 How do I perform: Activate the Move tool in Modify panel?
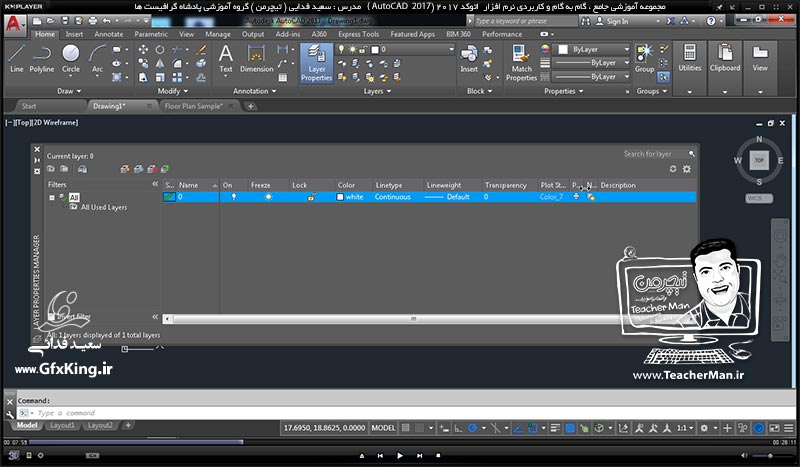point(143,50)
